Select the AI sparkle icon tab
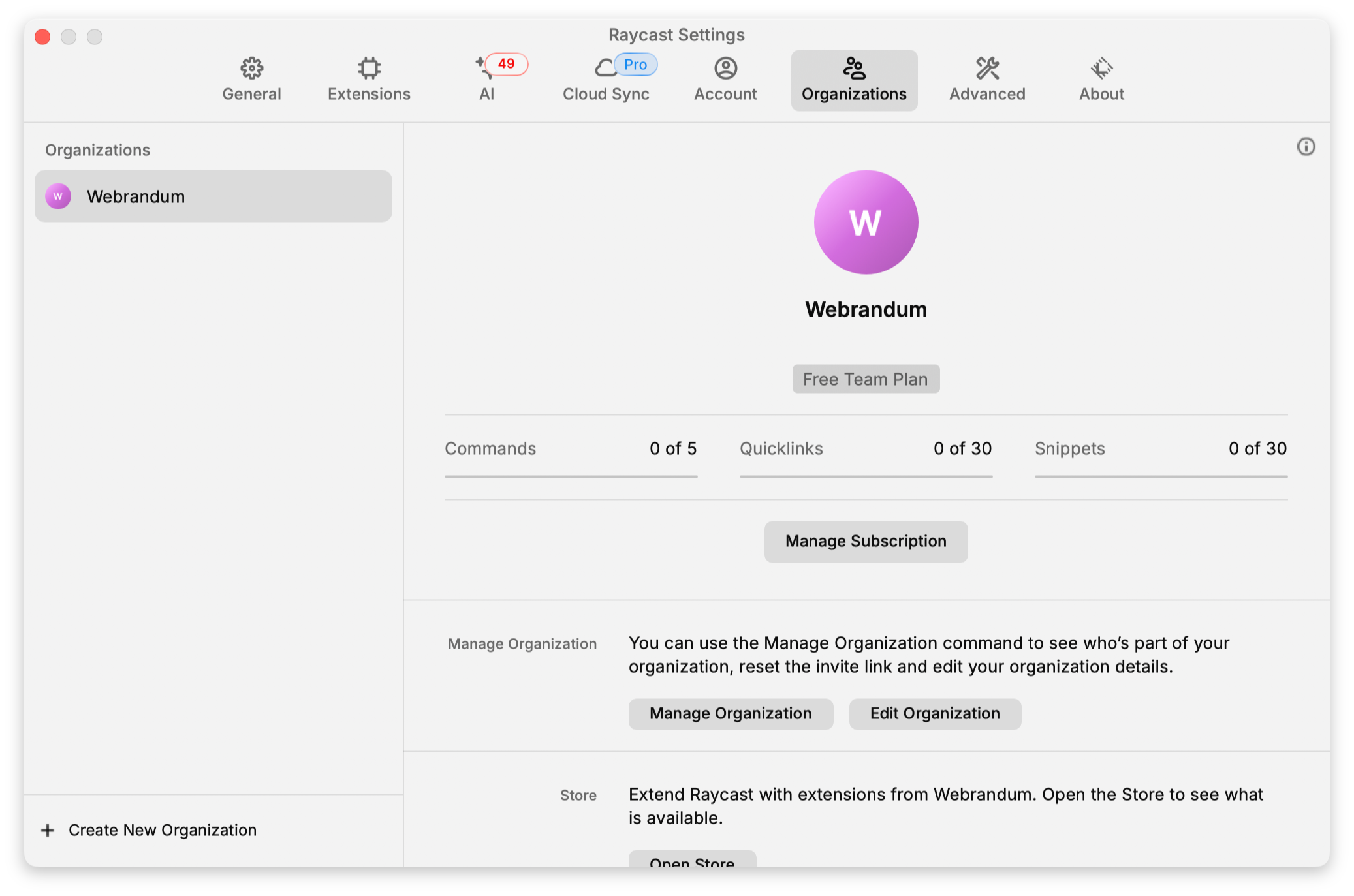 coord(482,68)
